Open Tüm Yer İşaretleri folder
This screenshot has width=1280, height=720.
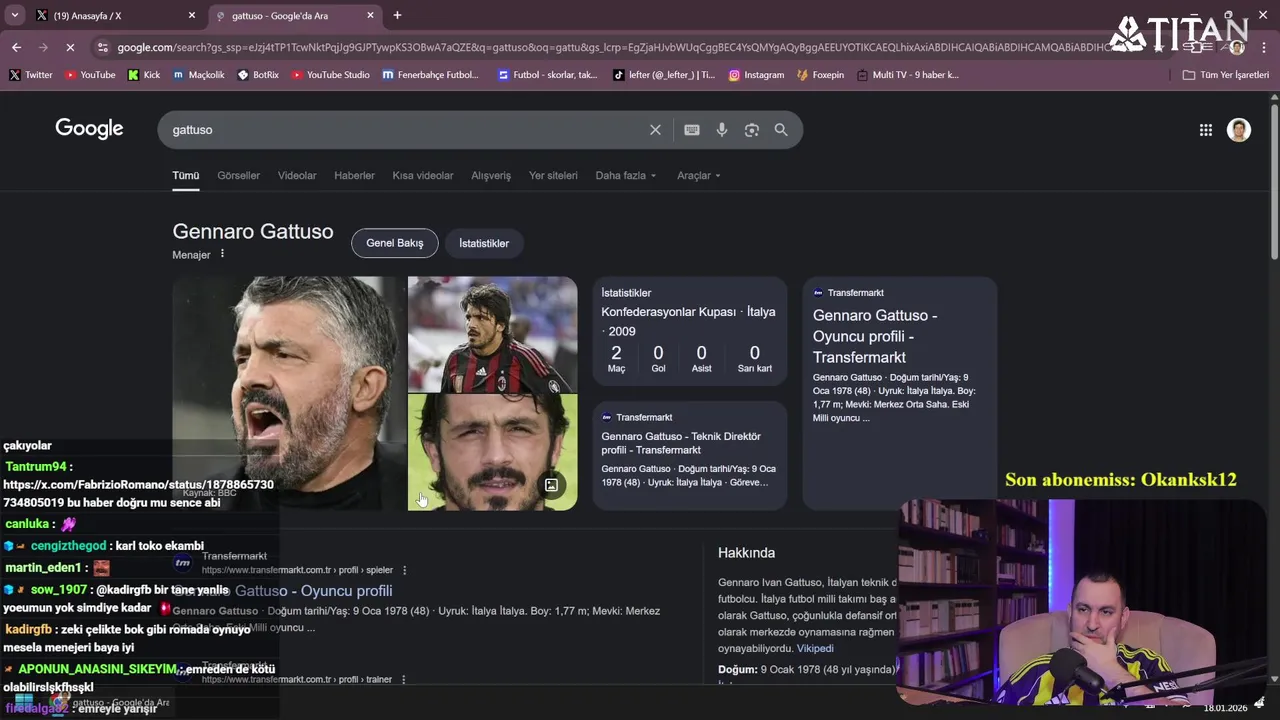click(x=1225, y=75)
